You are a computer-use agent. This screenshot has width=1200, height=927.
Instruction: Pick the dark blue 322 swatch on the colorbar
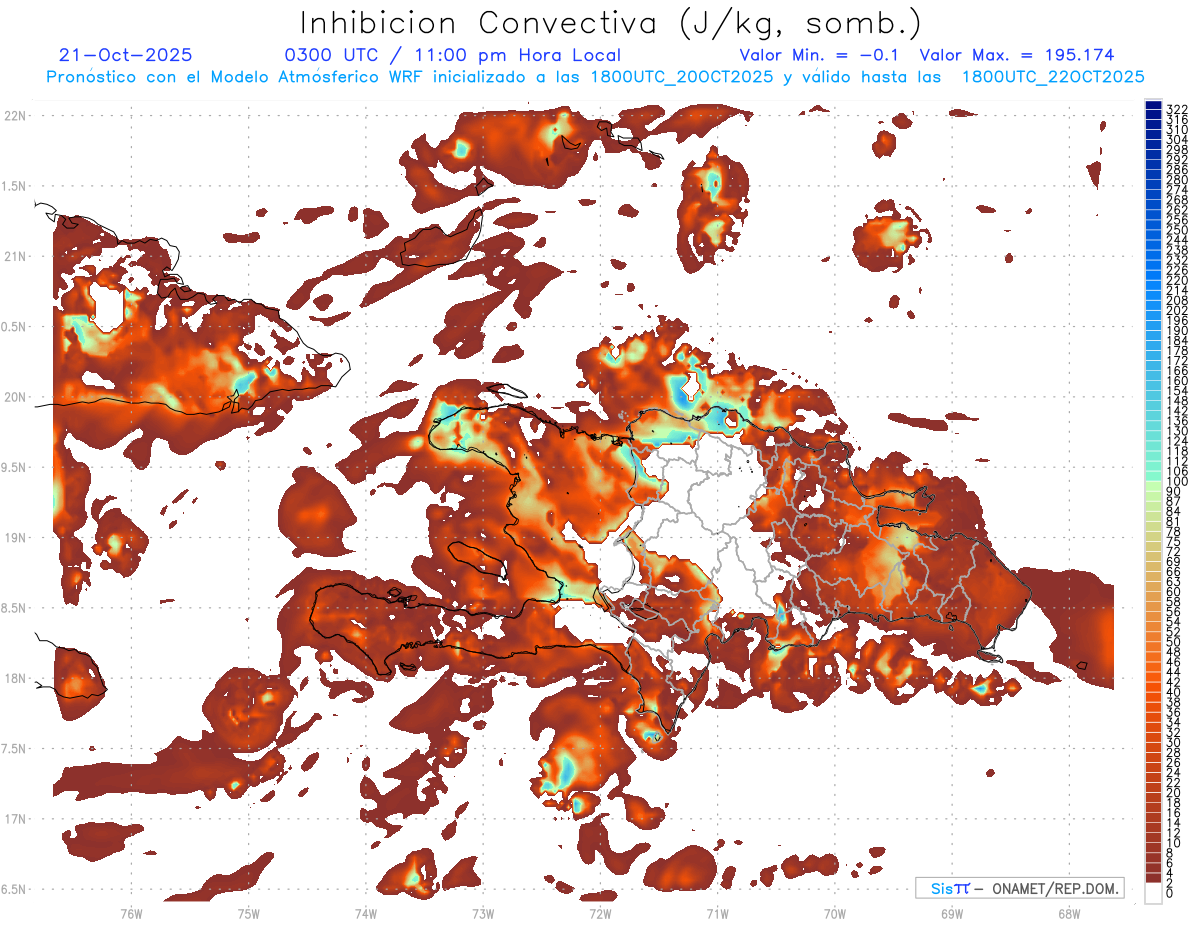(x=1154, y=107)
